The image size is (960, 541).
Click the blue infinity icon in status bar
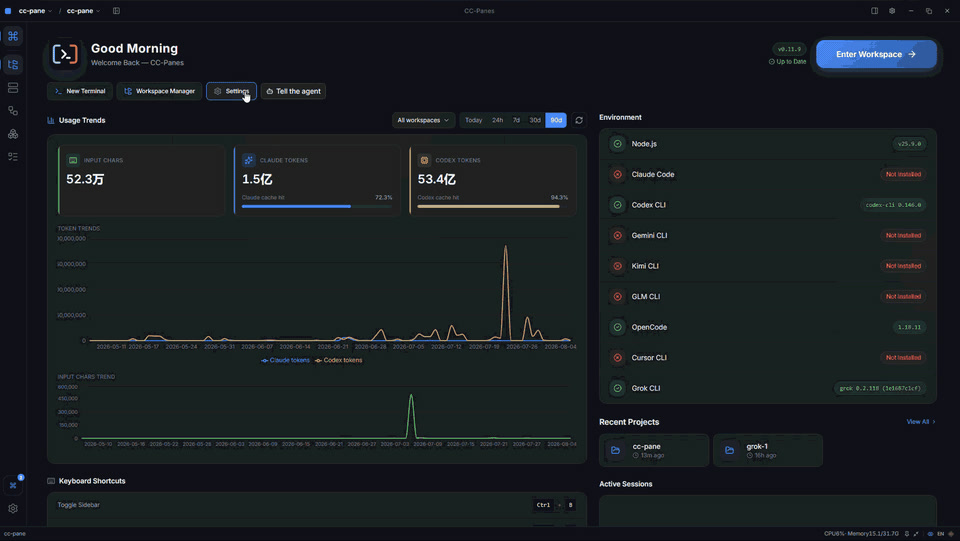(x=930, y=534)
